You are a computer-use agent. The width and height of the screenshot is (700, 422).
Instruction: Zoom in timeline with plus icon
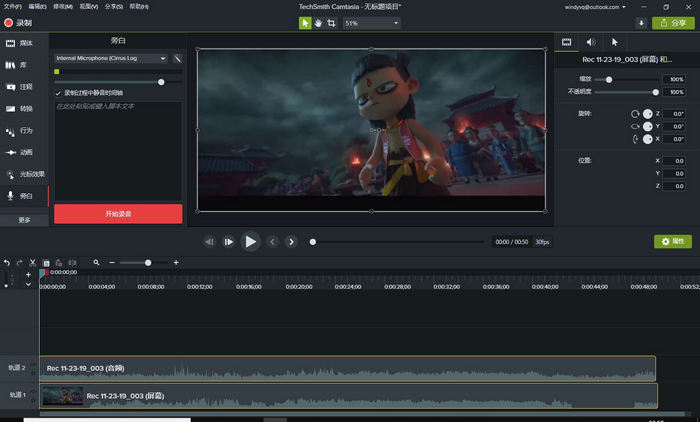point(176,263)
